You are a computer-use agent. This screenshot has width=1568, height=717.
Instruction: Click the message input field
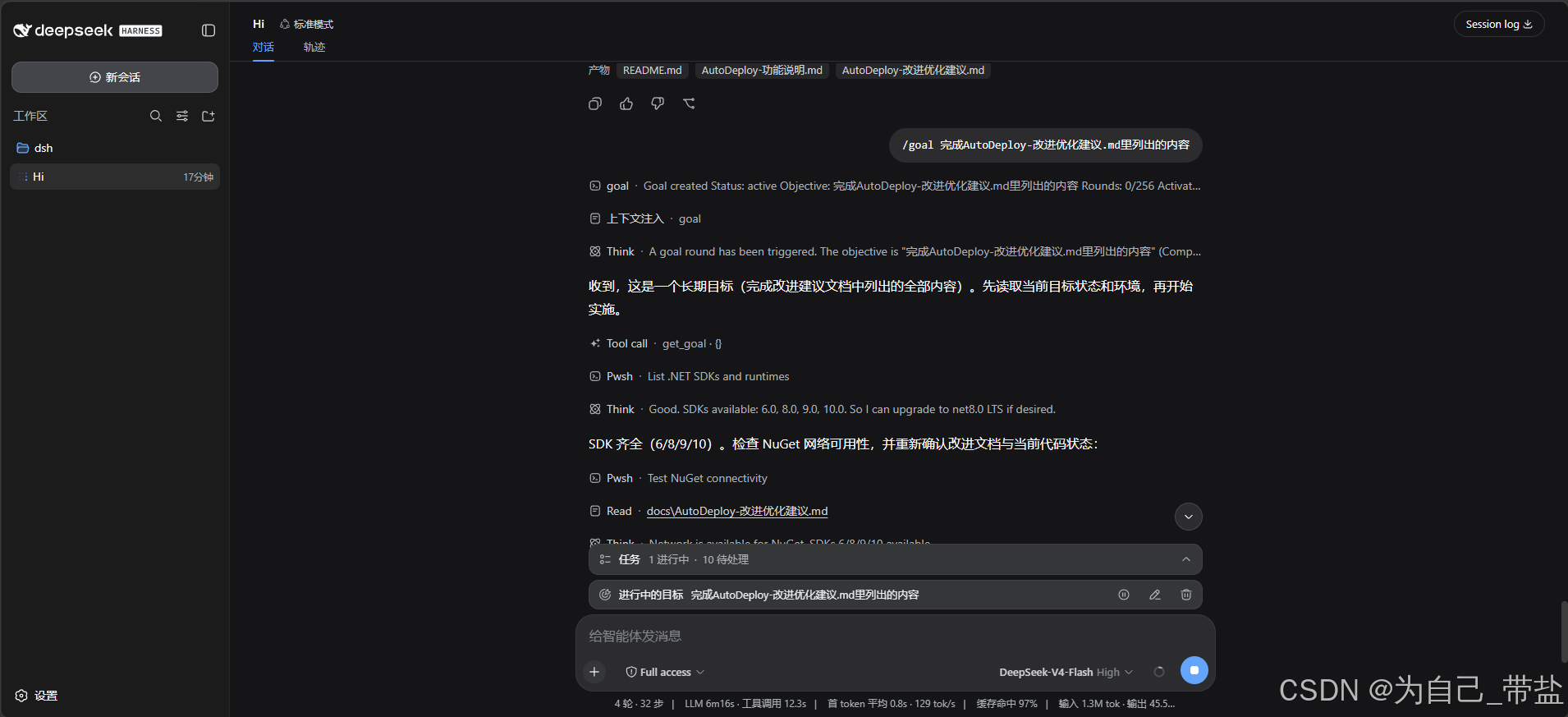click(x=895, y=636)
